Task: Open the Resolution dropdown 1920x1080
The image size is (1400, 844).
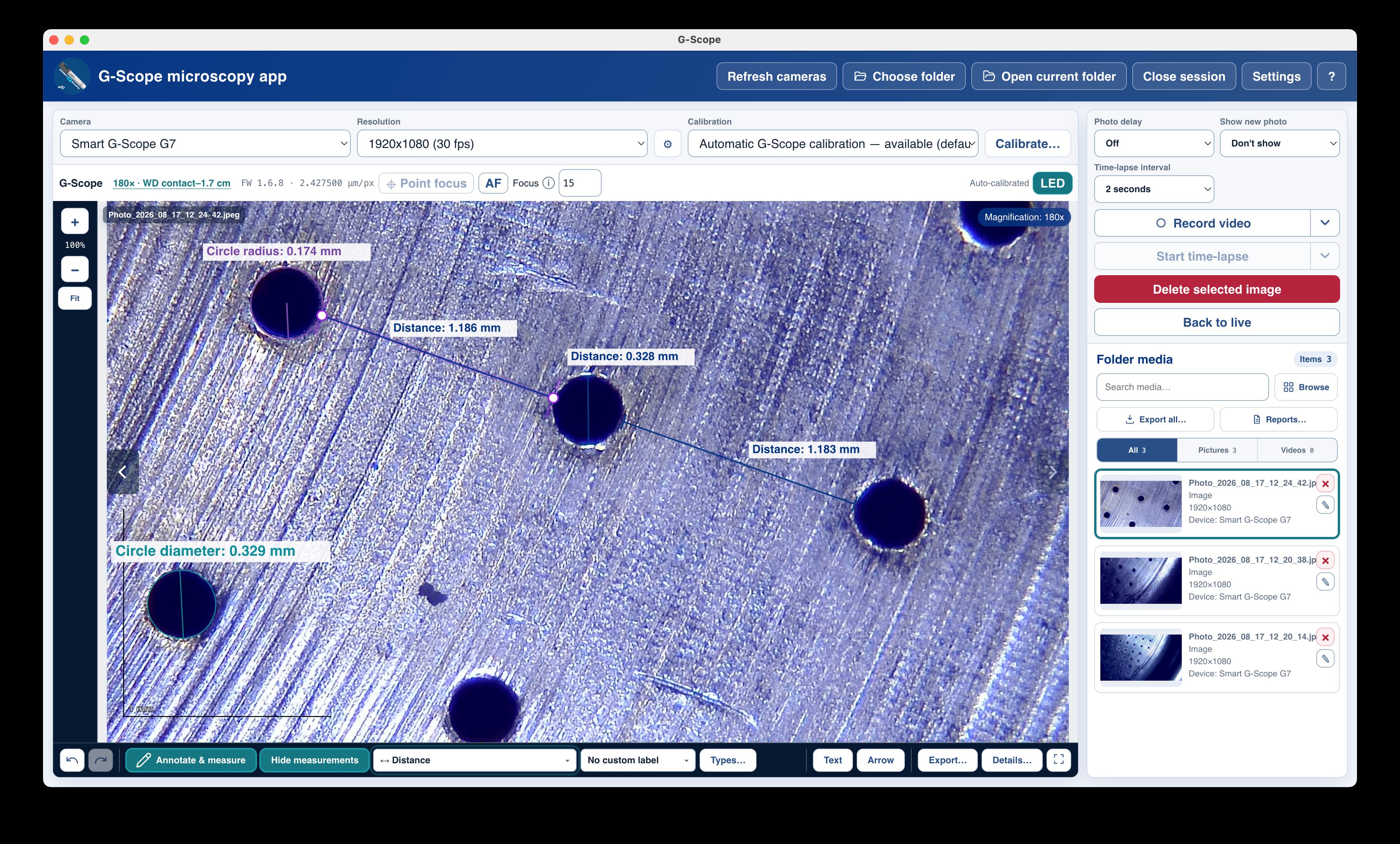Action: pos(502,144)
